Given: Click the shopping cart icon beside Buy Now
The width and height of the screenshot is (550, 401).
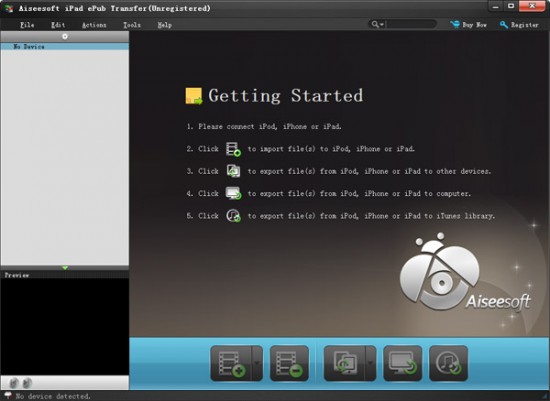Looking at the screenshot, I should click(455, 25).
